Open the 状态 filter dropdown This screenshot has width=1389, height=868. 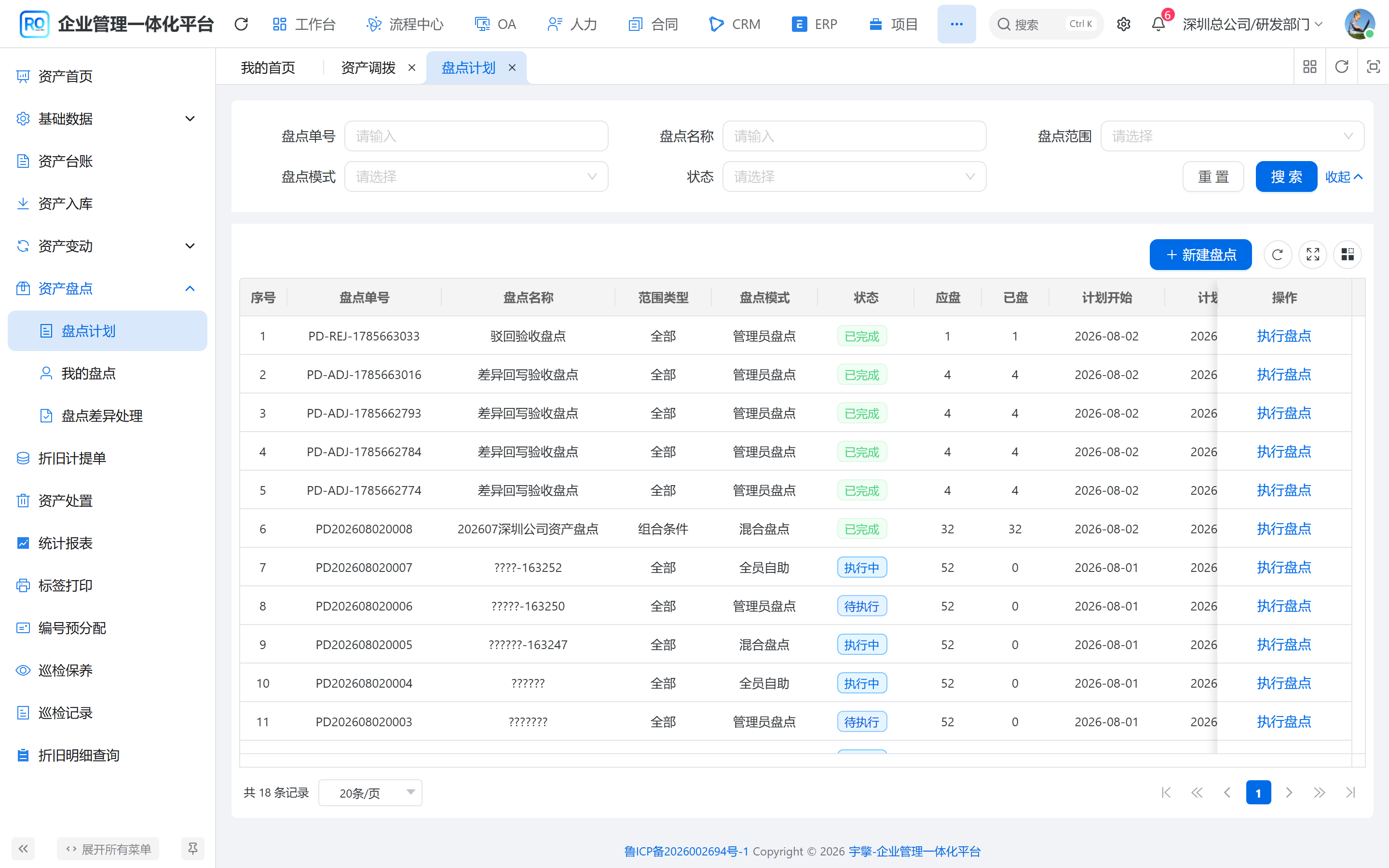tap(854, 176)
